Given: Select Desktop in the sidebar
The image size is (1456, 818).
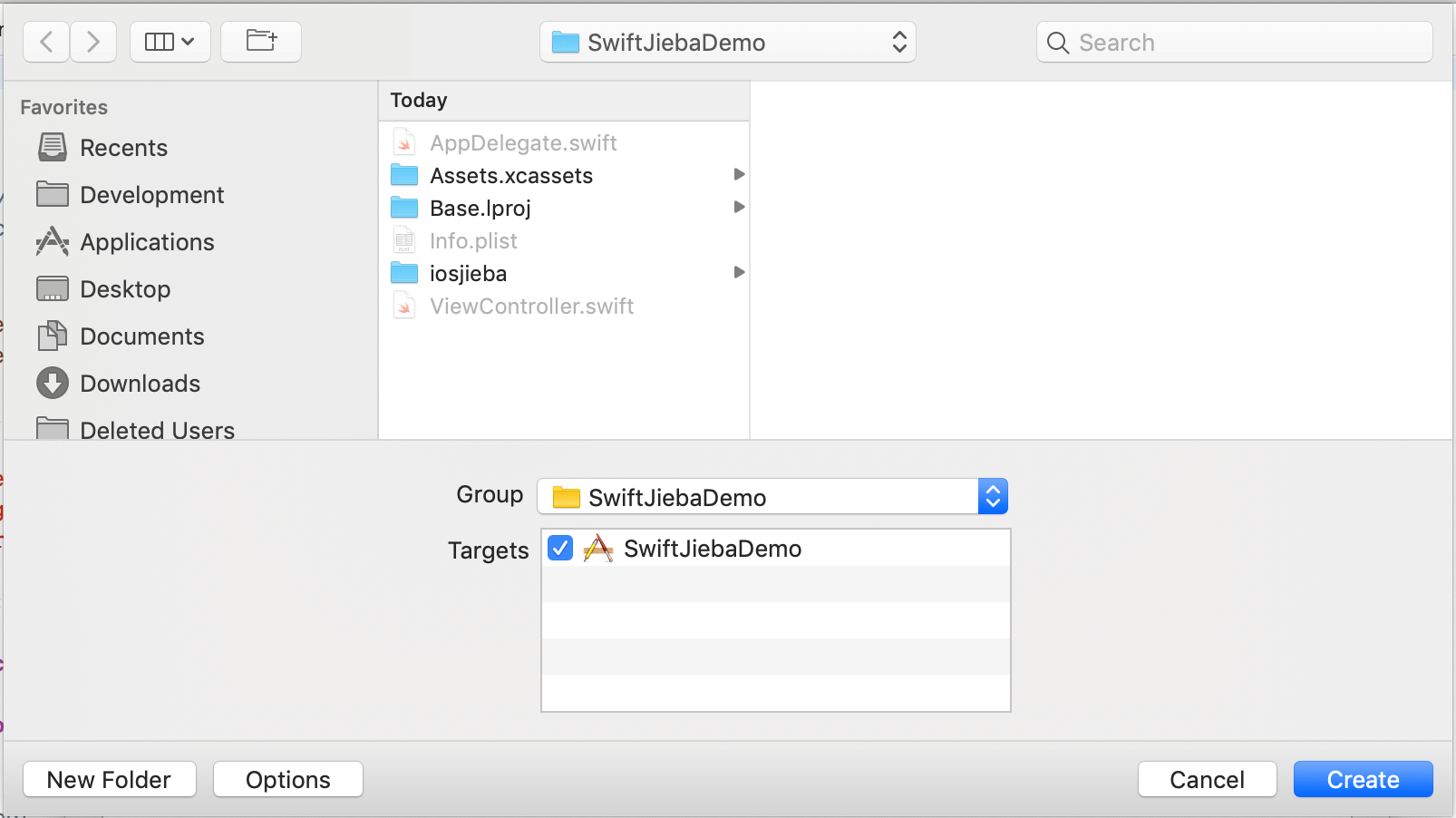Looking at the screenshot, I should (125, 288).
